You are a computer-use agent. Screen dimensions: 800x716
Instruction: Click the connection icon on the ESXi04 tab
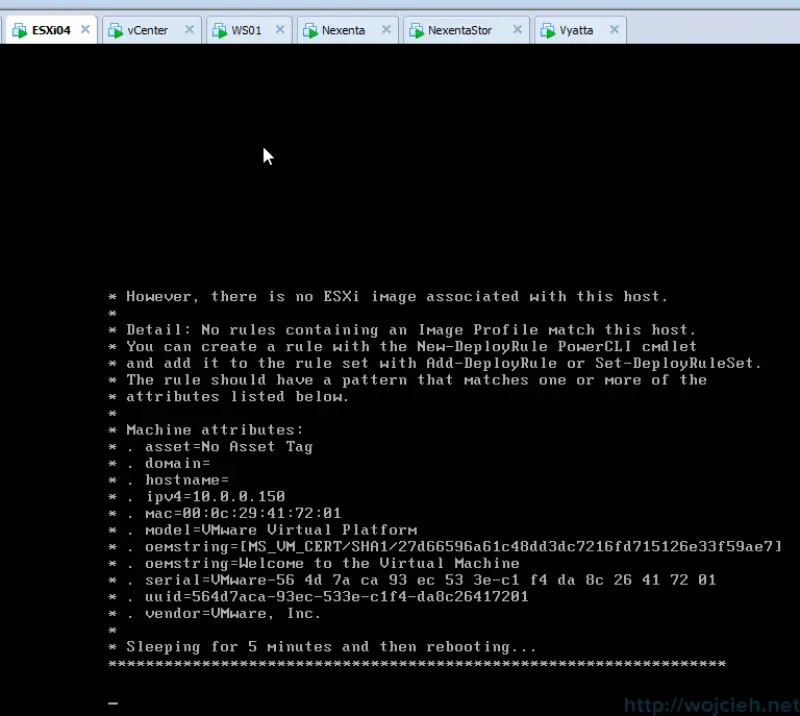click(22, 30)
